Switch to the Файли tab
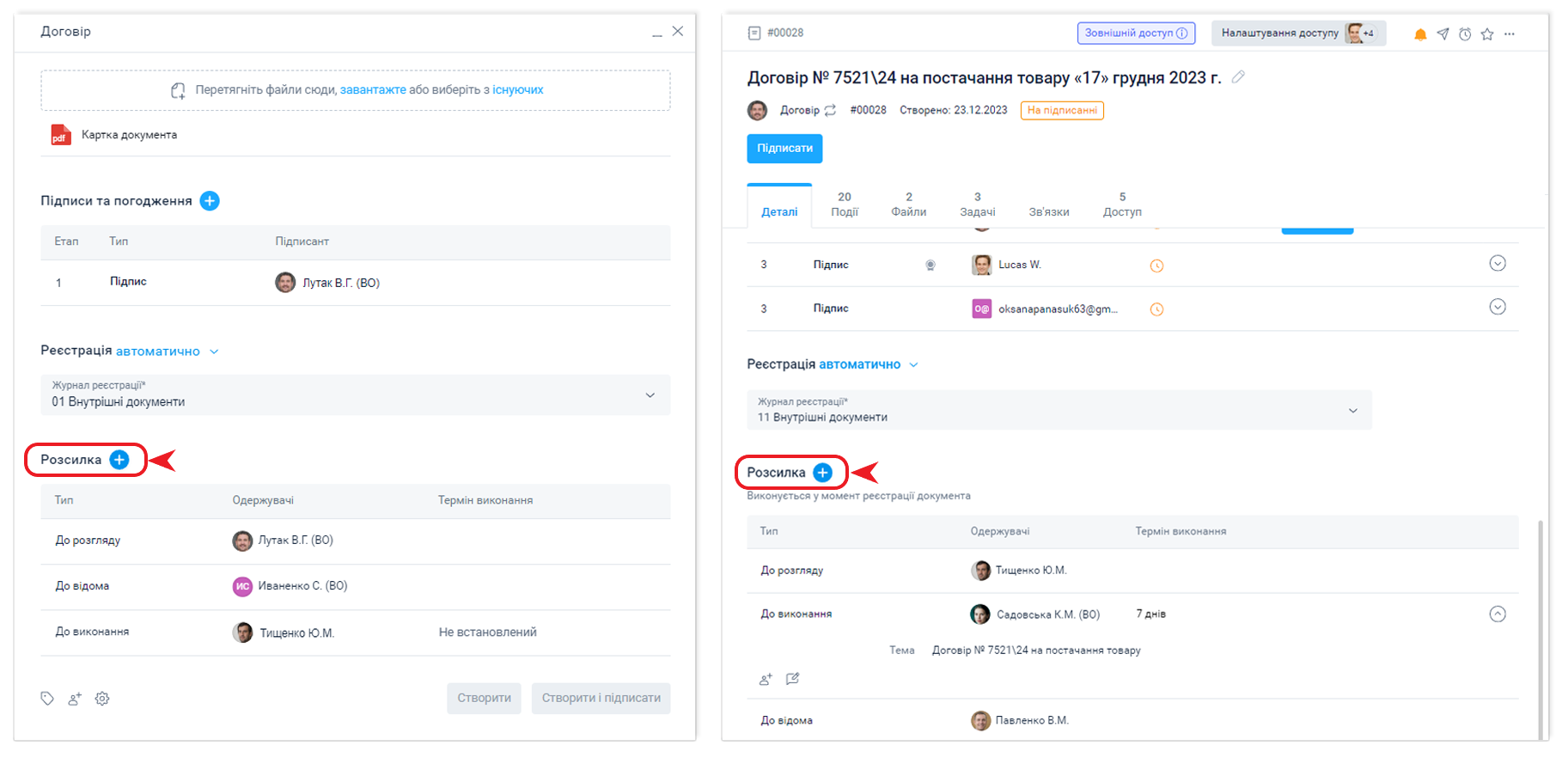The image size is (1568, 758). [908, 205]
